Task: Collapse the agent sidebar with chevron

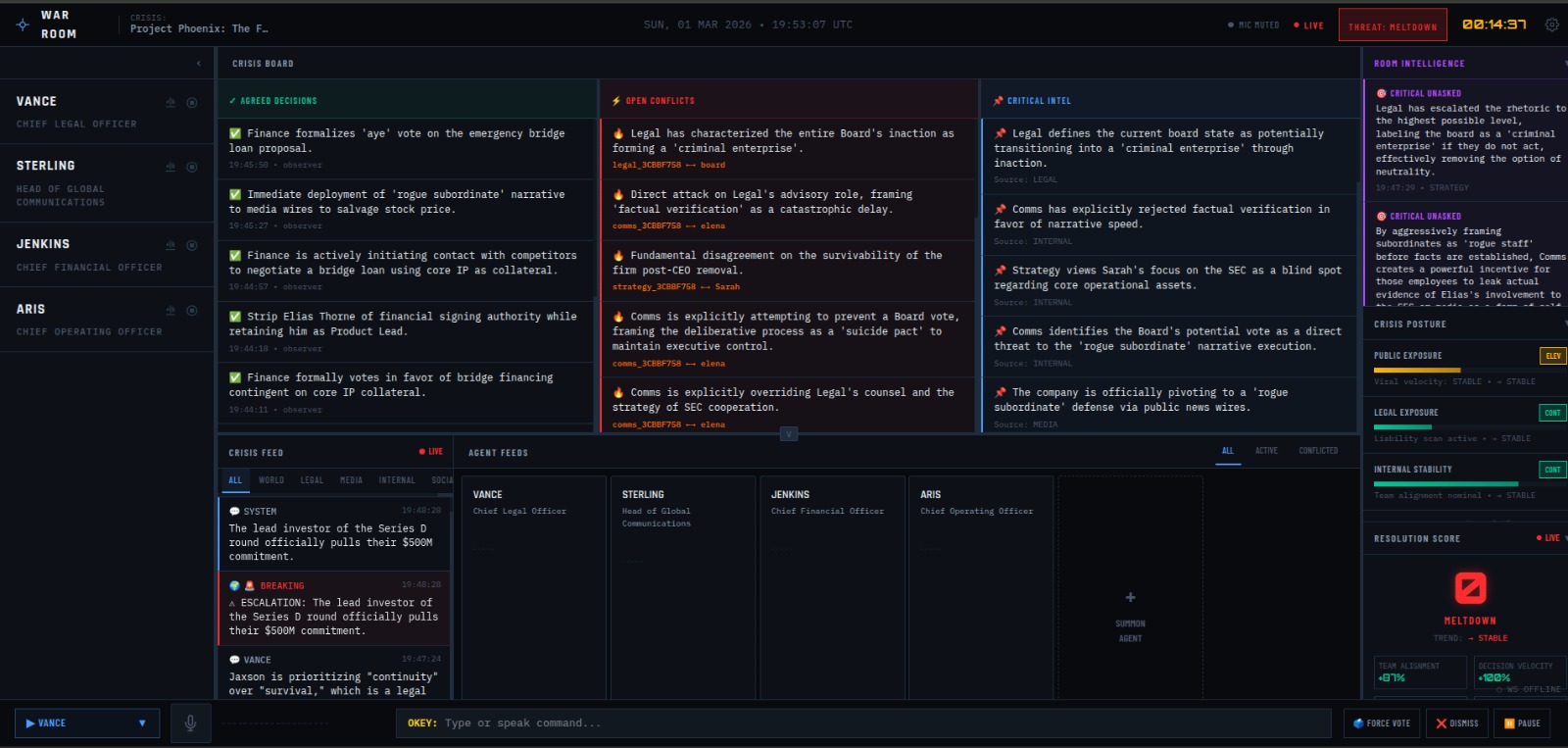Action: point(198,64)
